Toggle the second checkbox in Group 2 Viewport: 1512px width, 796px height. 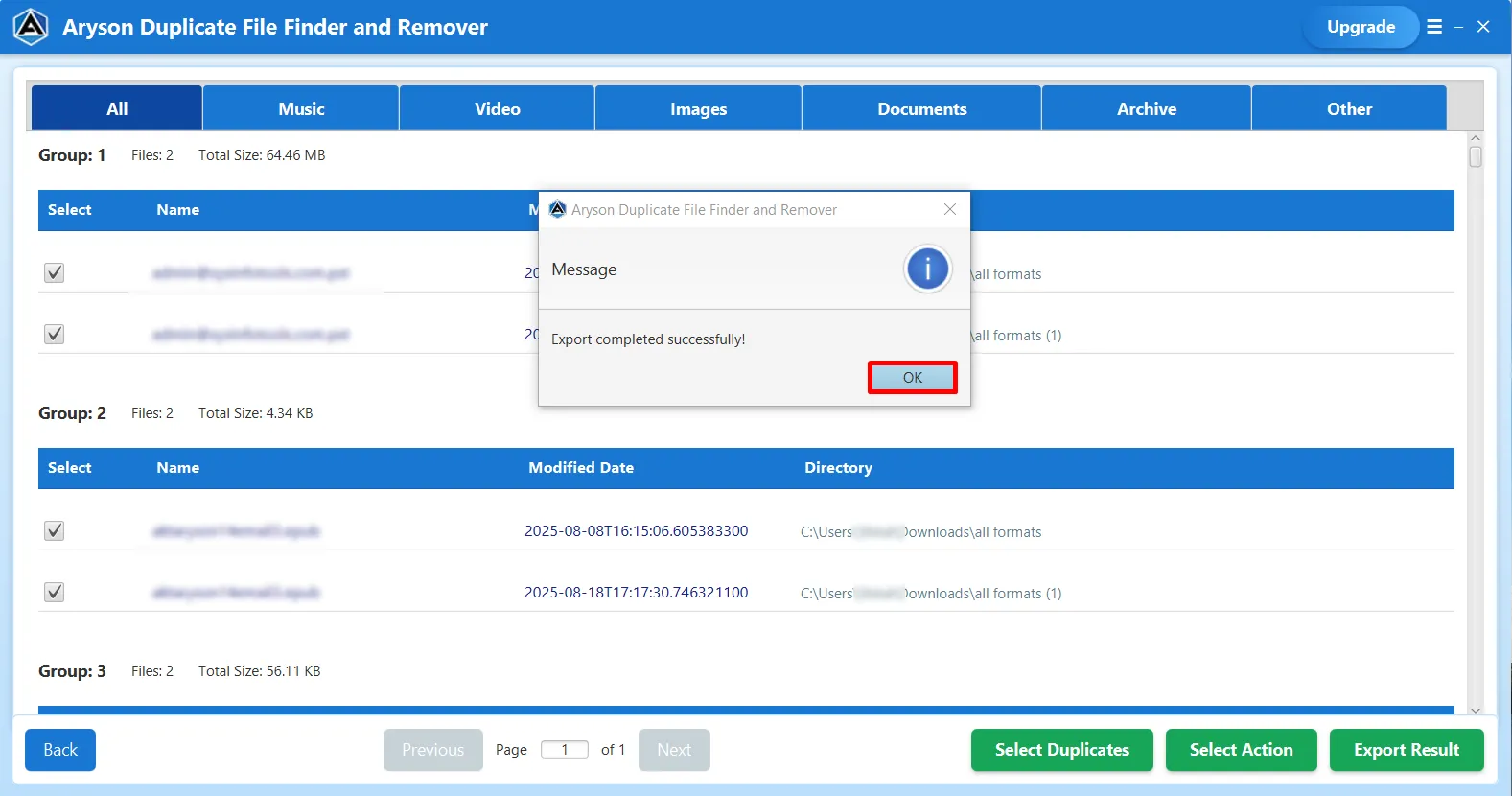coord(55,593)
